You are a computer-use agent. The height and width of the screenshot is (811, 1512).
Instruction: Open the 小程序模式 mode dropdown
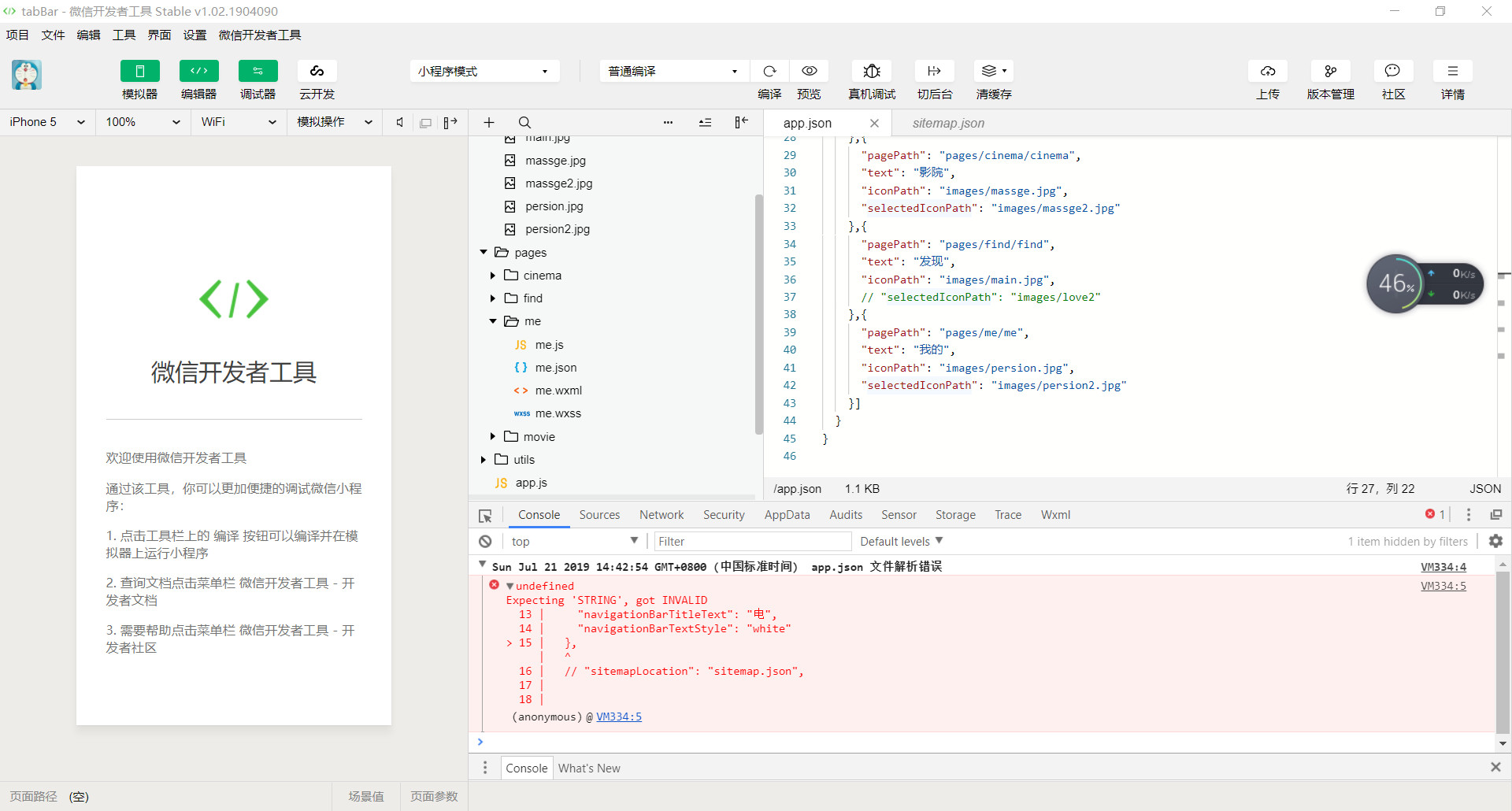click(484, 72)
